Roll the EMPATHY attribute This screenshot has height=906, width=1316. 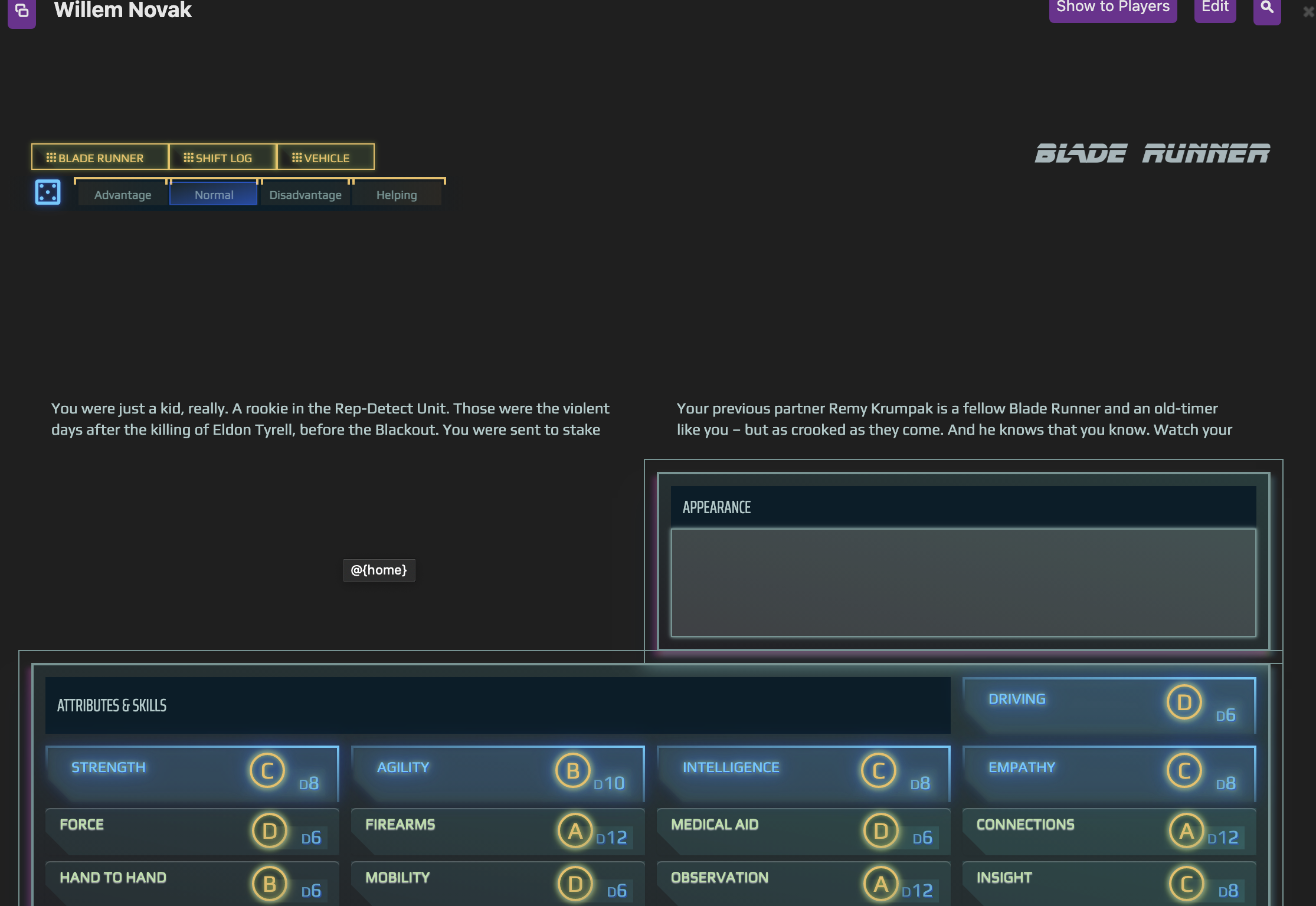[1022, 767]
